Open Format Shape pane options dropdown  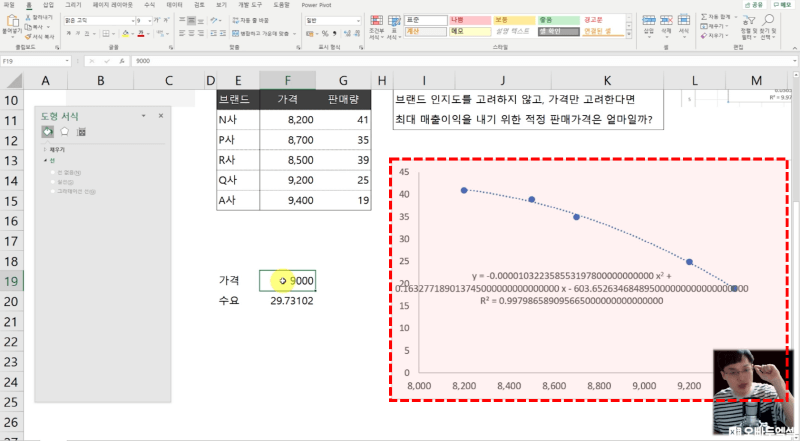click(143, 116)
